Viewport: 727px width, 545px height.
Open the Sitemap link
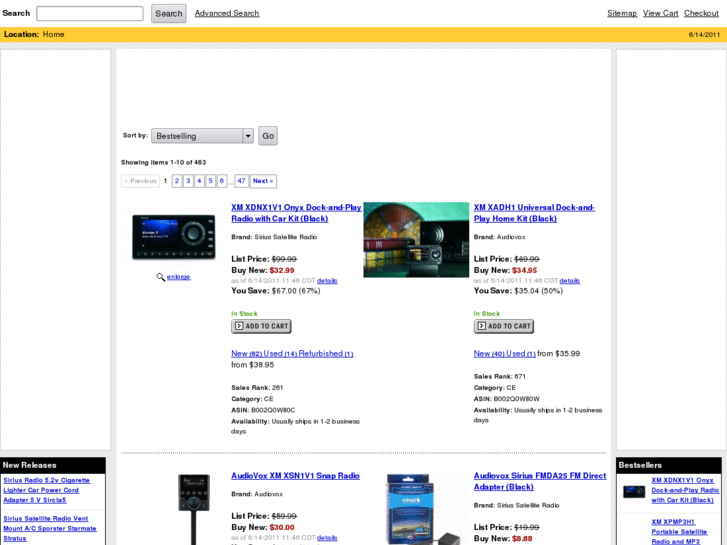(622, 13)
